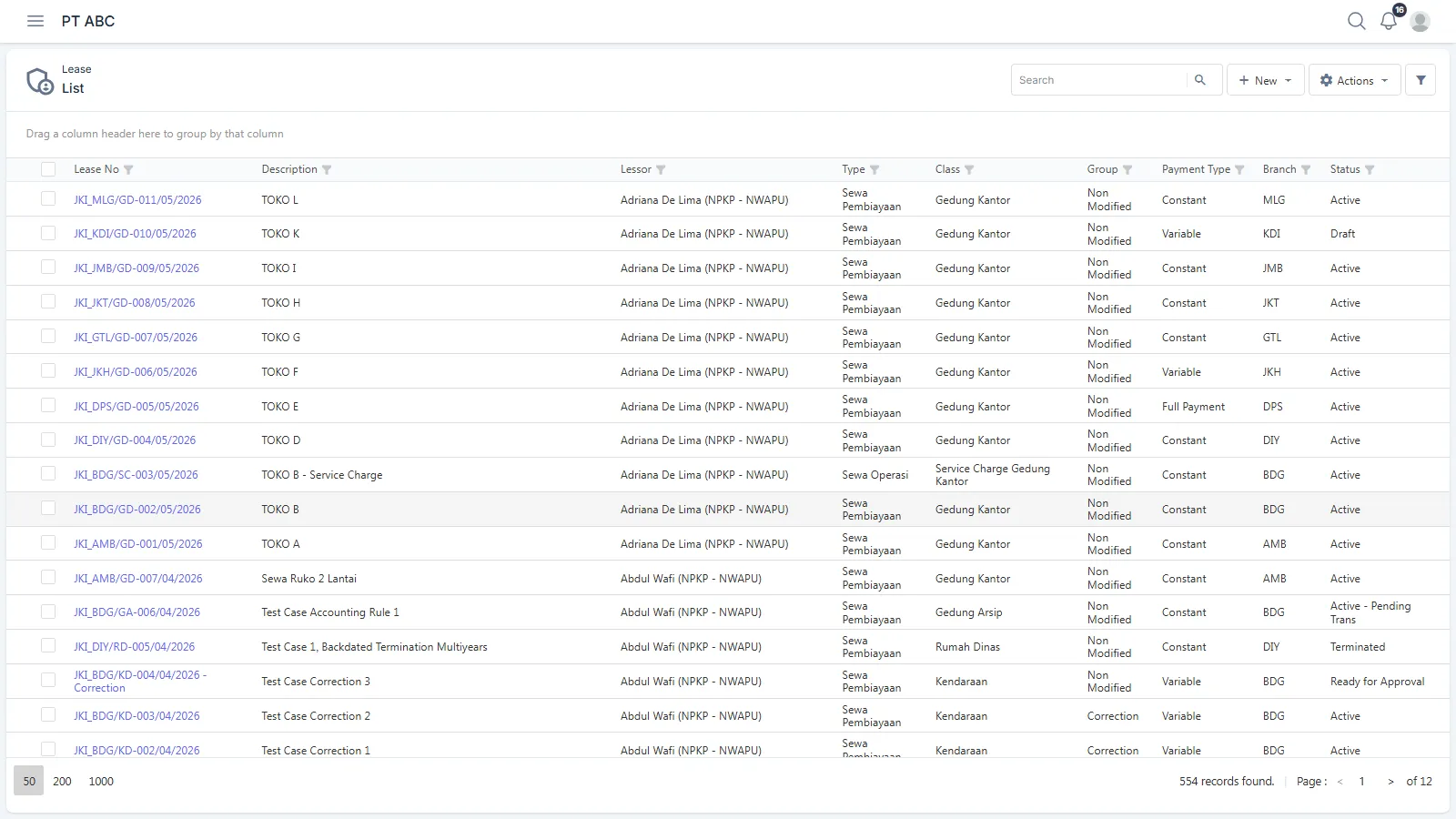
Task: Check the row for TOKO F
Action: [48, 370]
